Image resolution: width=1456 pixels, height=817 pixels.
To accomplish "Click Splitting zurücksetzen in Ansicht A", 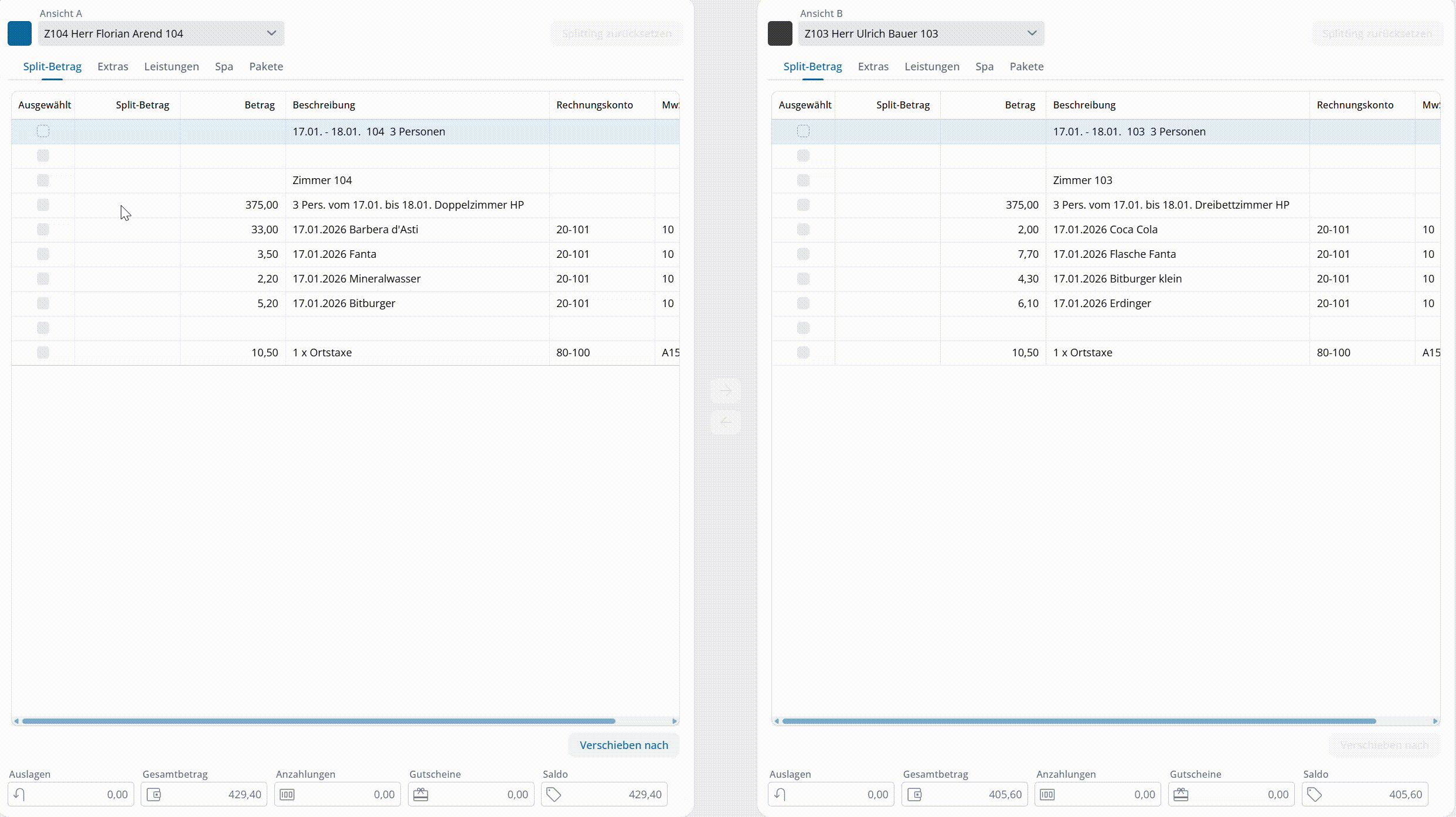I will tap(617, 33).
